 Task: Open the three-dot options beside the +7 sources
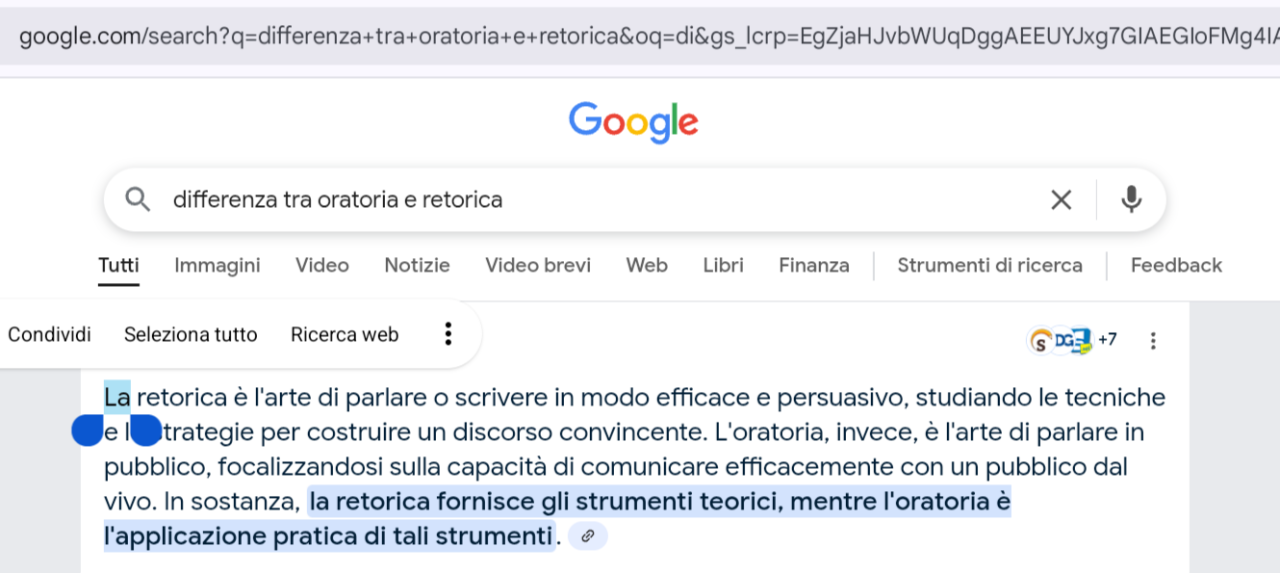click(x=1153, y=341)
